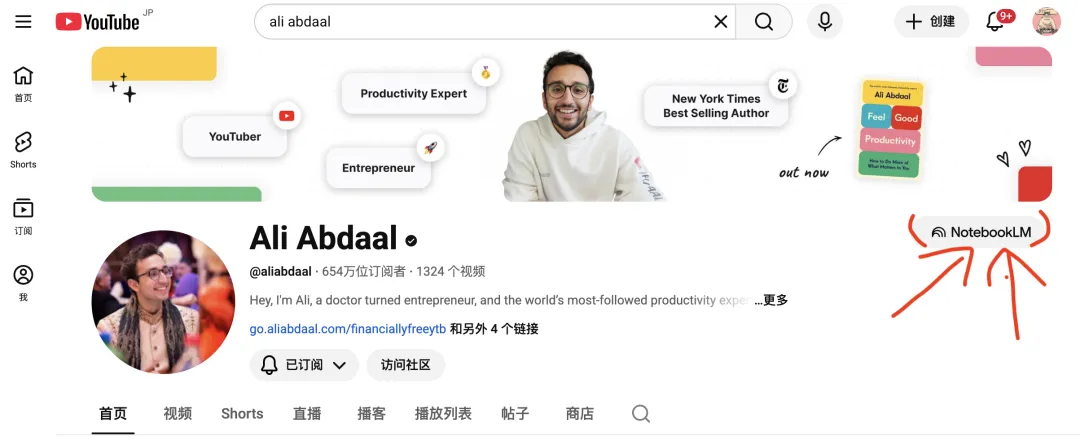Viewport: 1080px width, 441px height.
Task: Switch to the 播放列表 tab
Action: (x=443, y=413)
